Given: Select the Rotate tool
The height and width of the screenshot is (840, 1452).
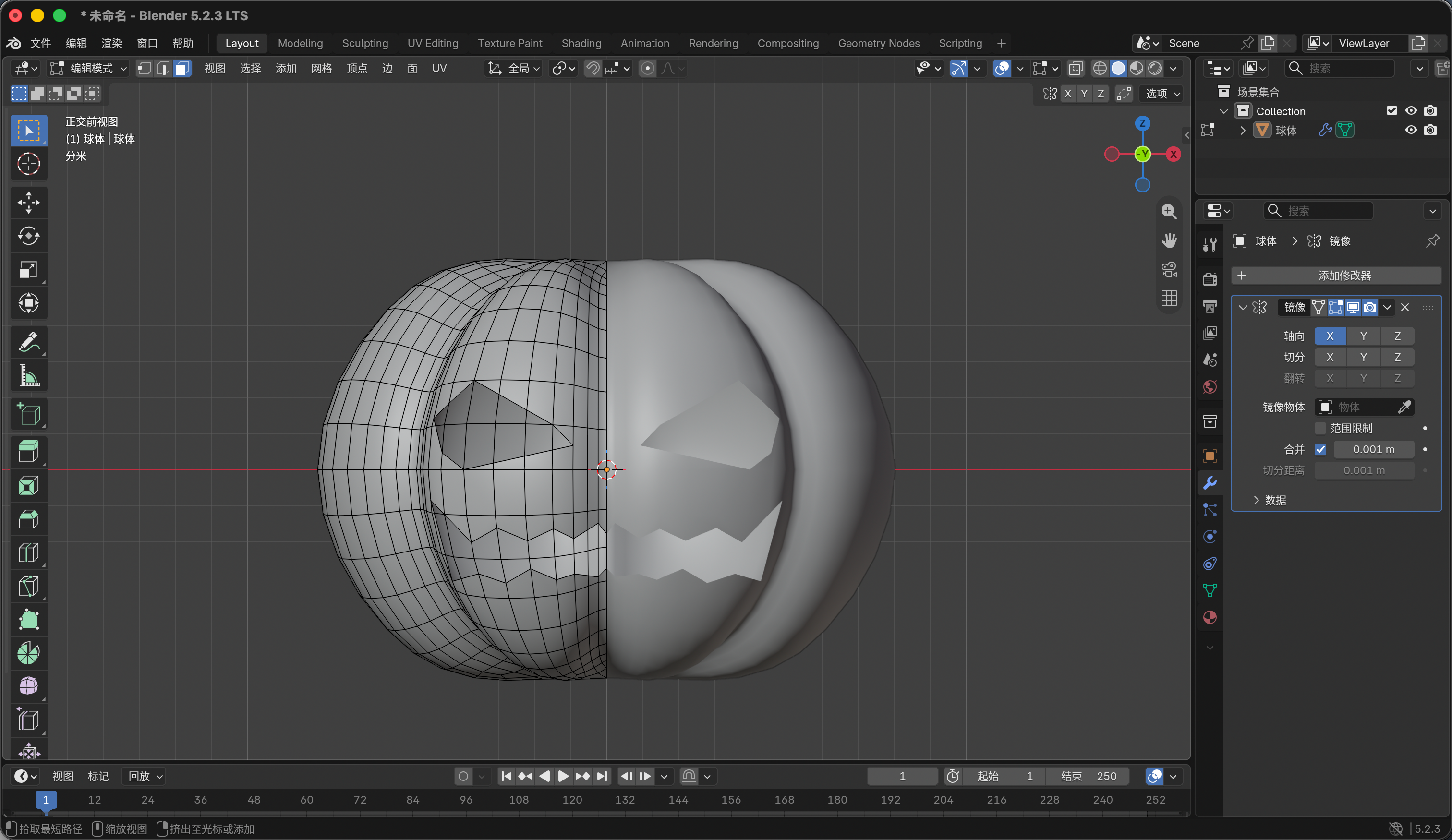Looking at the screenshot, I should coord(29,236).
